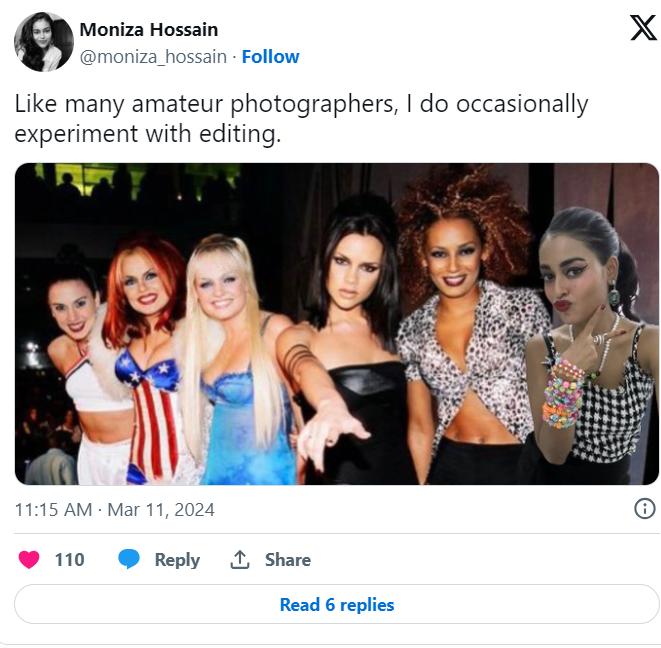Open Read 6 replies

(x=337, y=604)
